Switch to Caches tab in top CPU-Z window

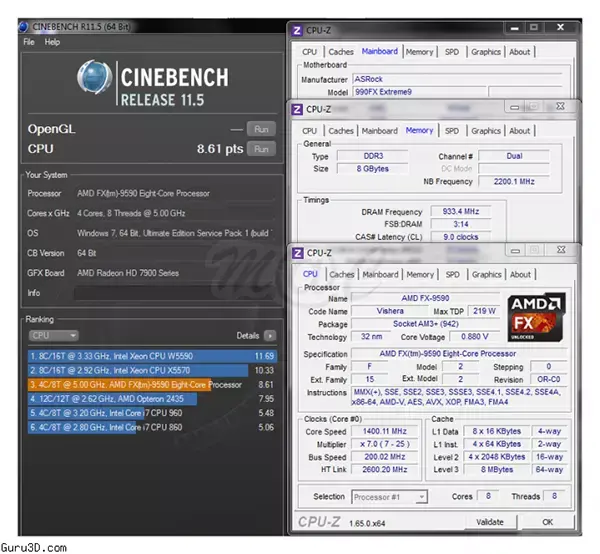pyautogui.click(x=341, y=52)
